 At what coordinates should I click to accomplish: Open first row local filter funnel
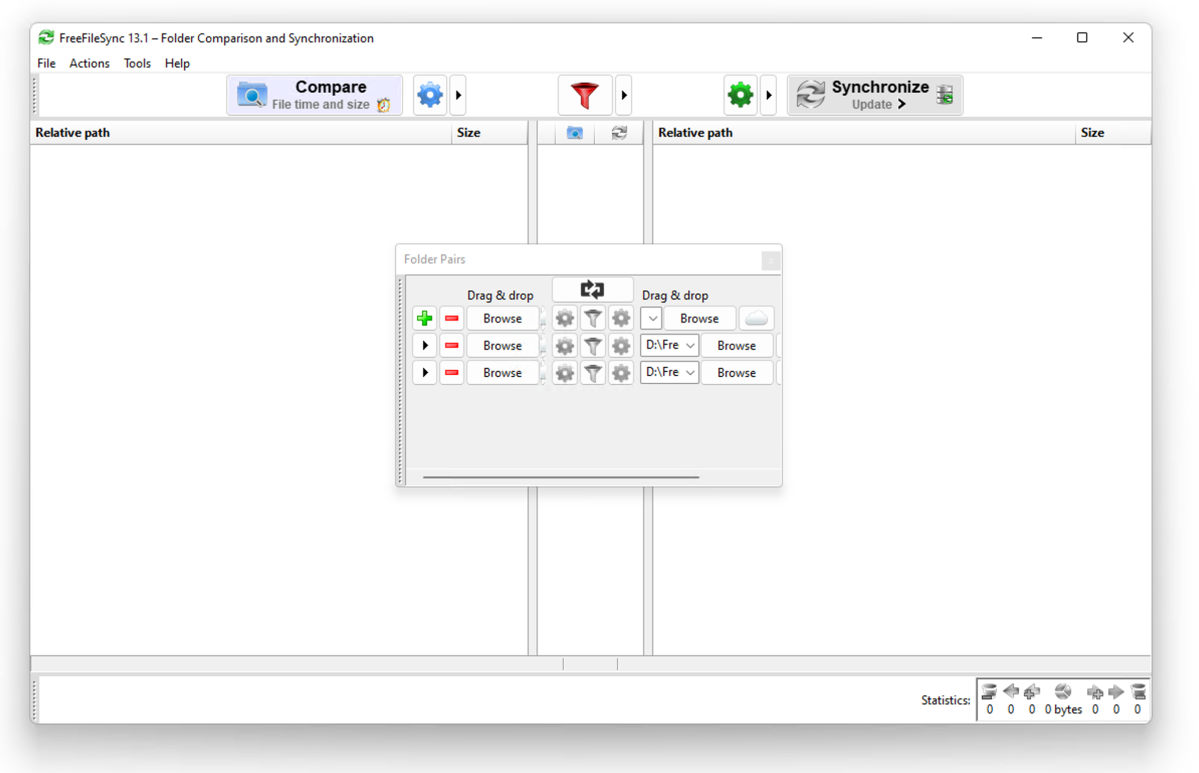point(593,318)
